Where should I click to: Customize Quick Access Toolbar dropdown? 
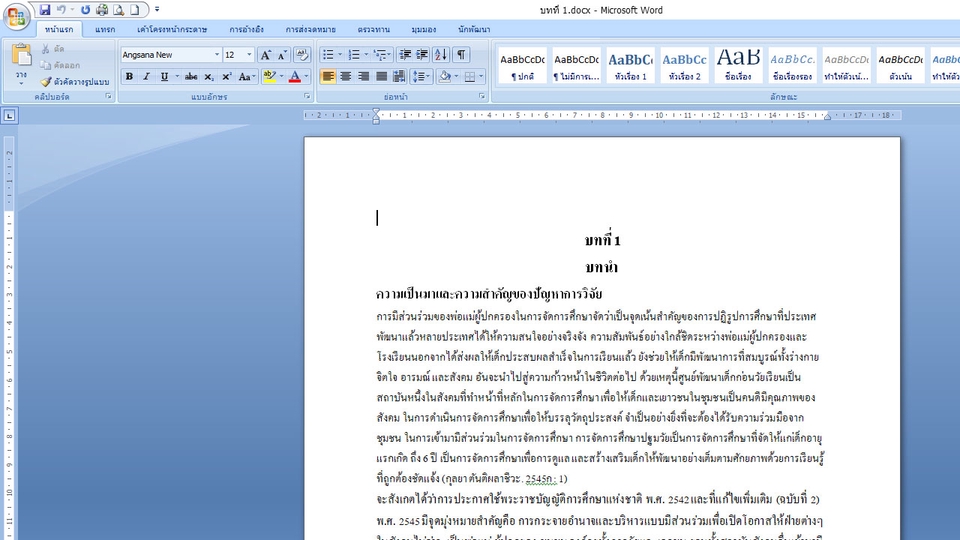pyautogui.click(x=157, y=10)
